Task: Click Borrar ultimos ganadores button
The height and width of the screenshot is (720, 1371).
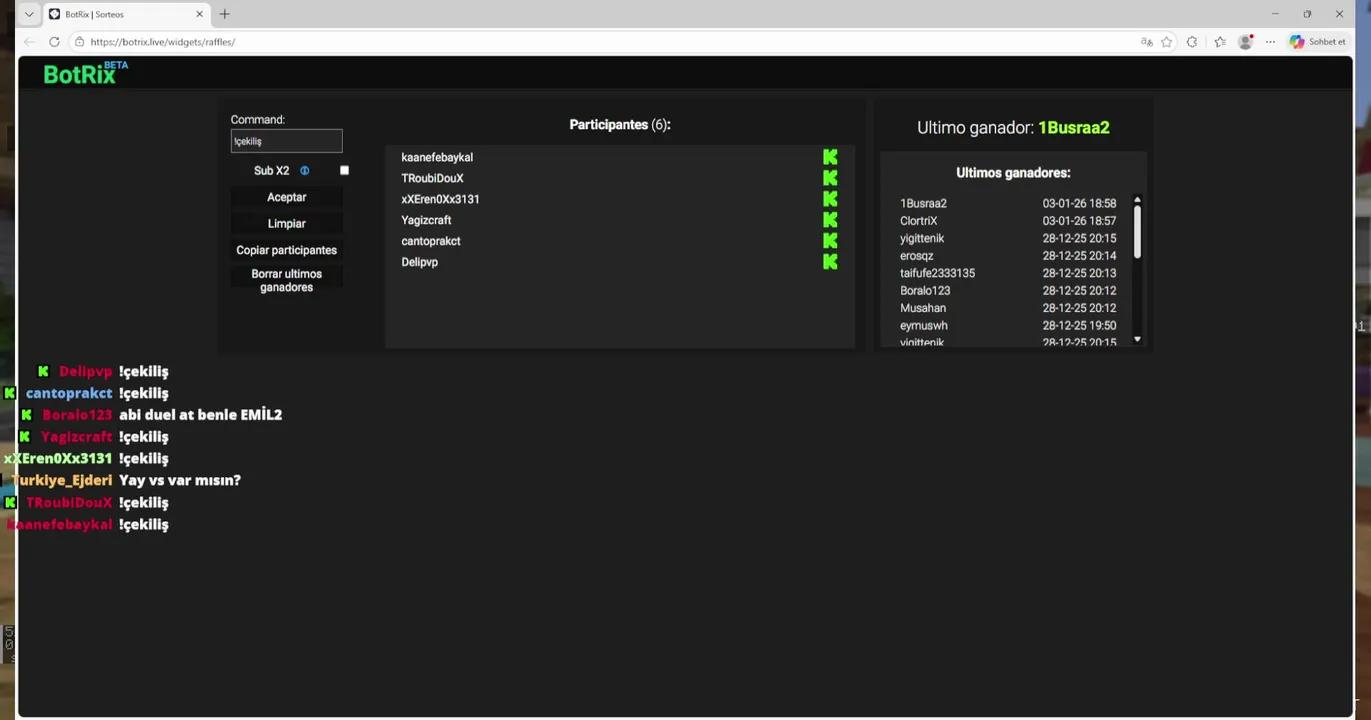Action: pos(287,281)
